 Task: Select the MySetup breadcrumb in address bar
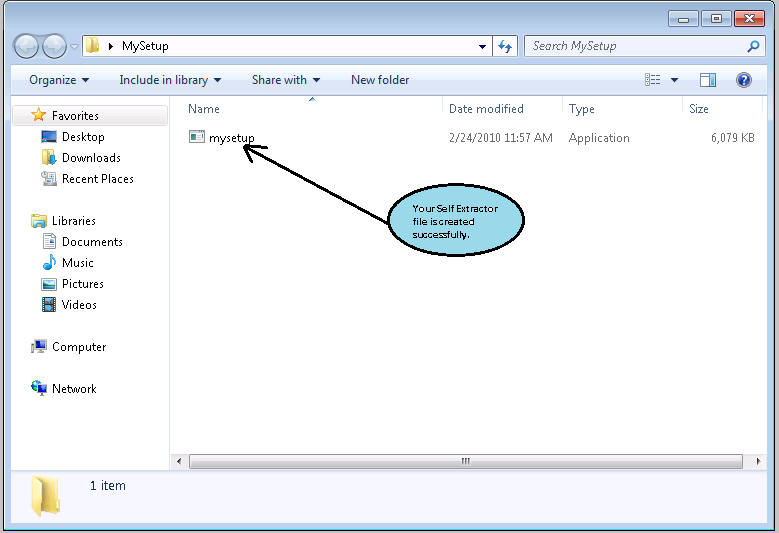click(145, 46)
